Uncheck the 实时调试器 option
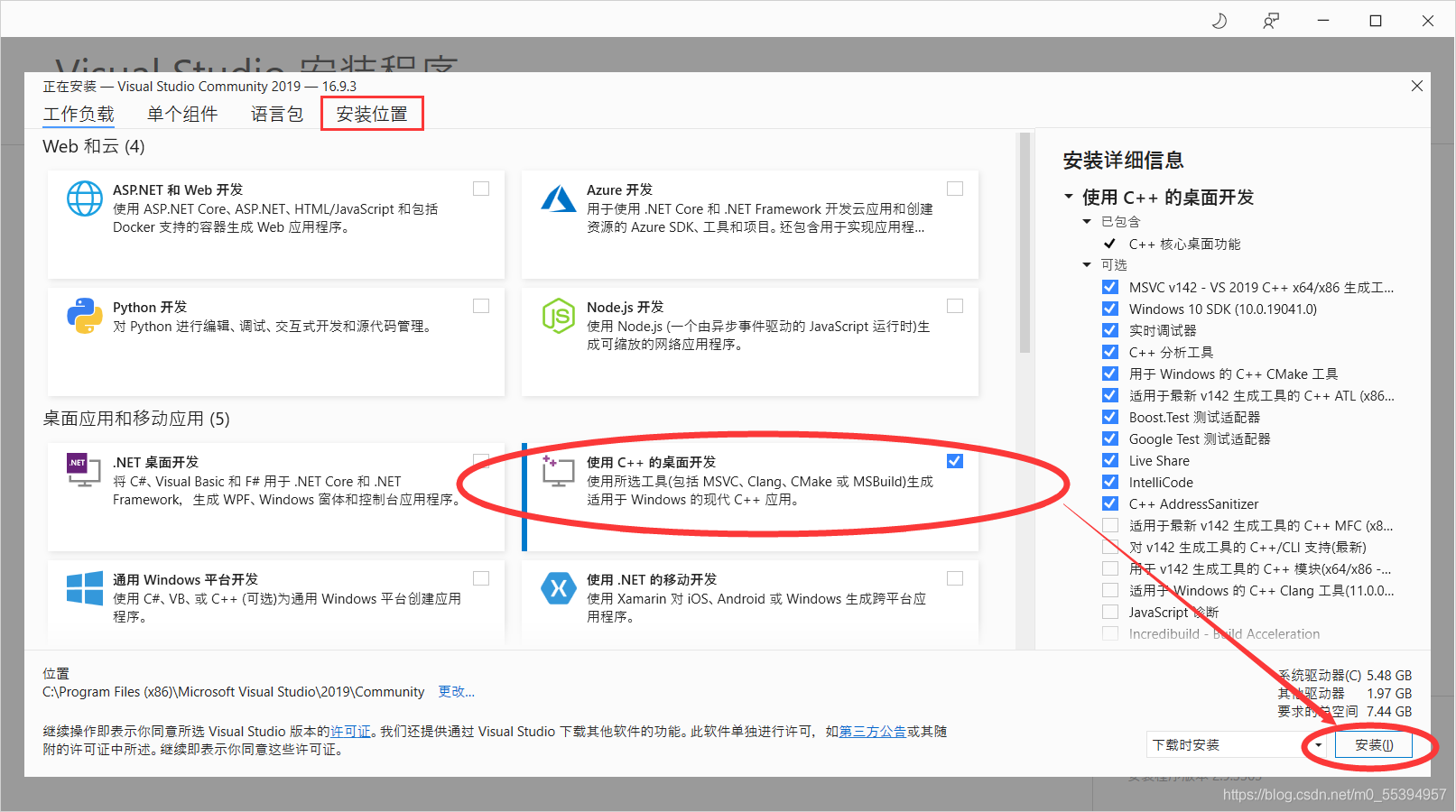 (1110, 330)
